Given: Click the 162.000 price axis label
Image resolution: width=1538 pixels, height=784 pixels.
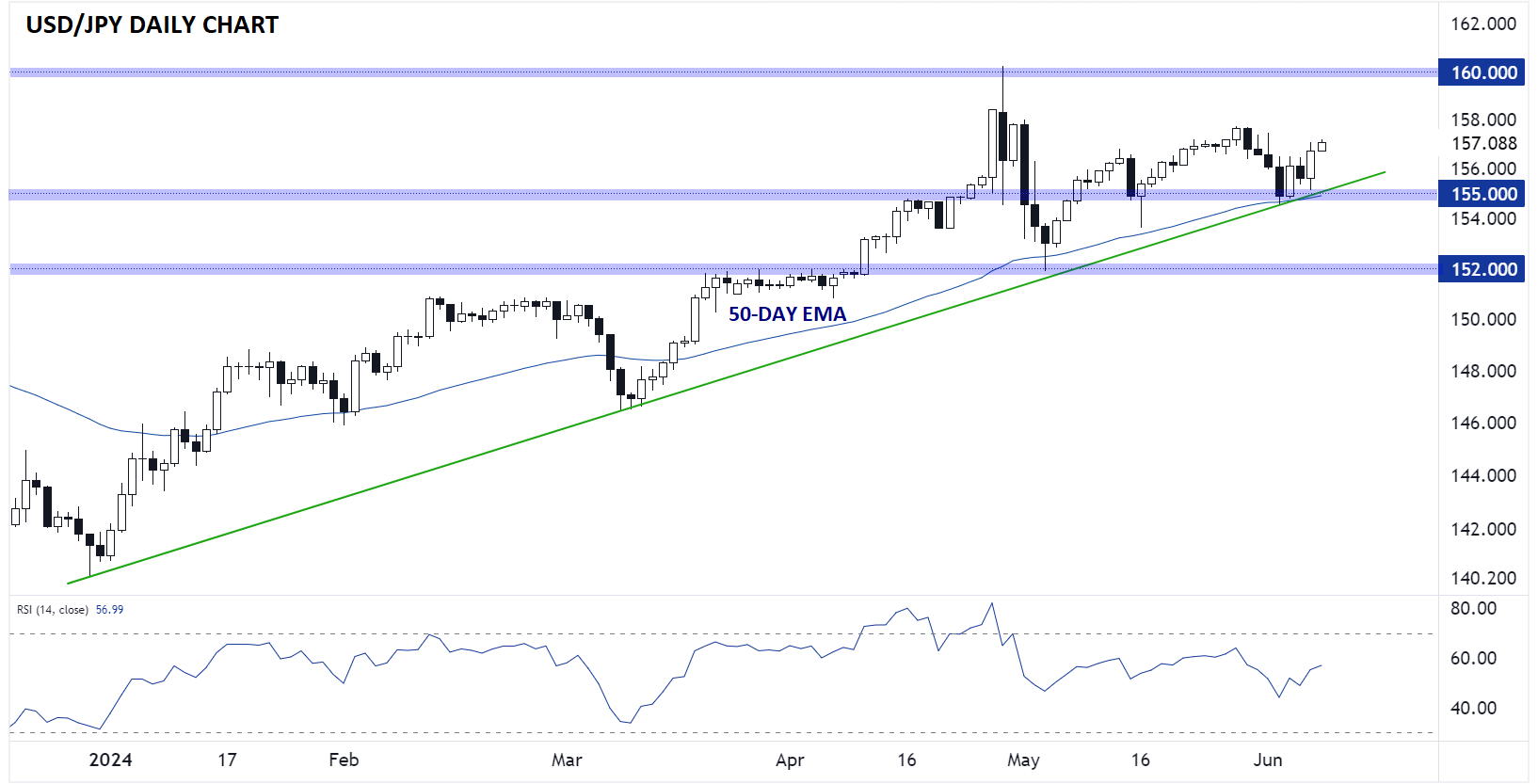Looking at the screenshot, I should point(1483,24).
